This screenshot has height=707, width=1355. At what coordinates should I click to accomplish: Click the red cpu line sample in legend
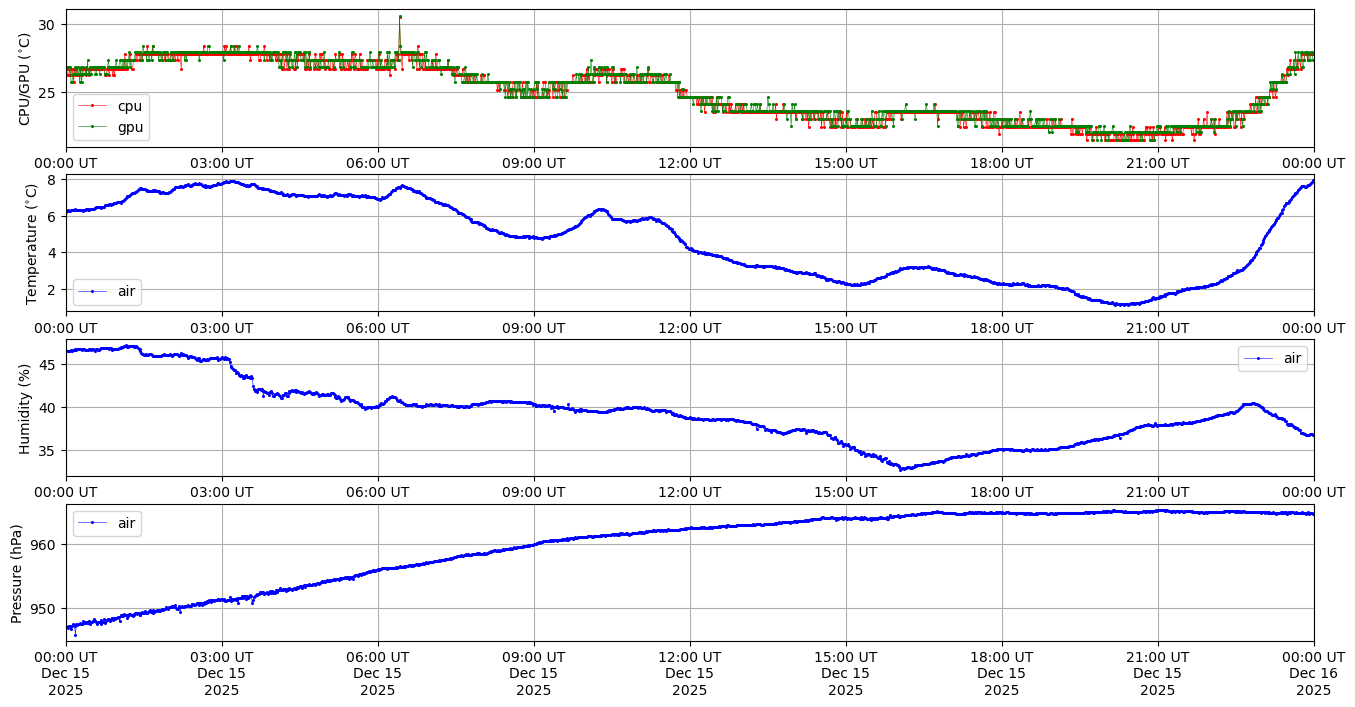click(x=92, y=105)
